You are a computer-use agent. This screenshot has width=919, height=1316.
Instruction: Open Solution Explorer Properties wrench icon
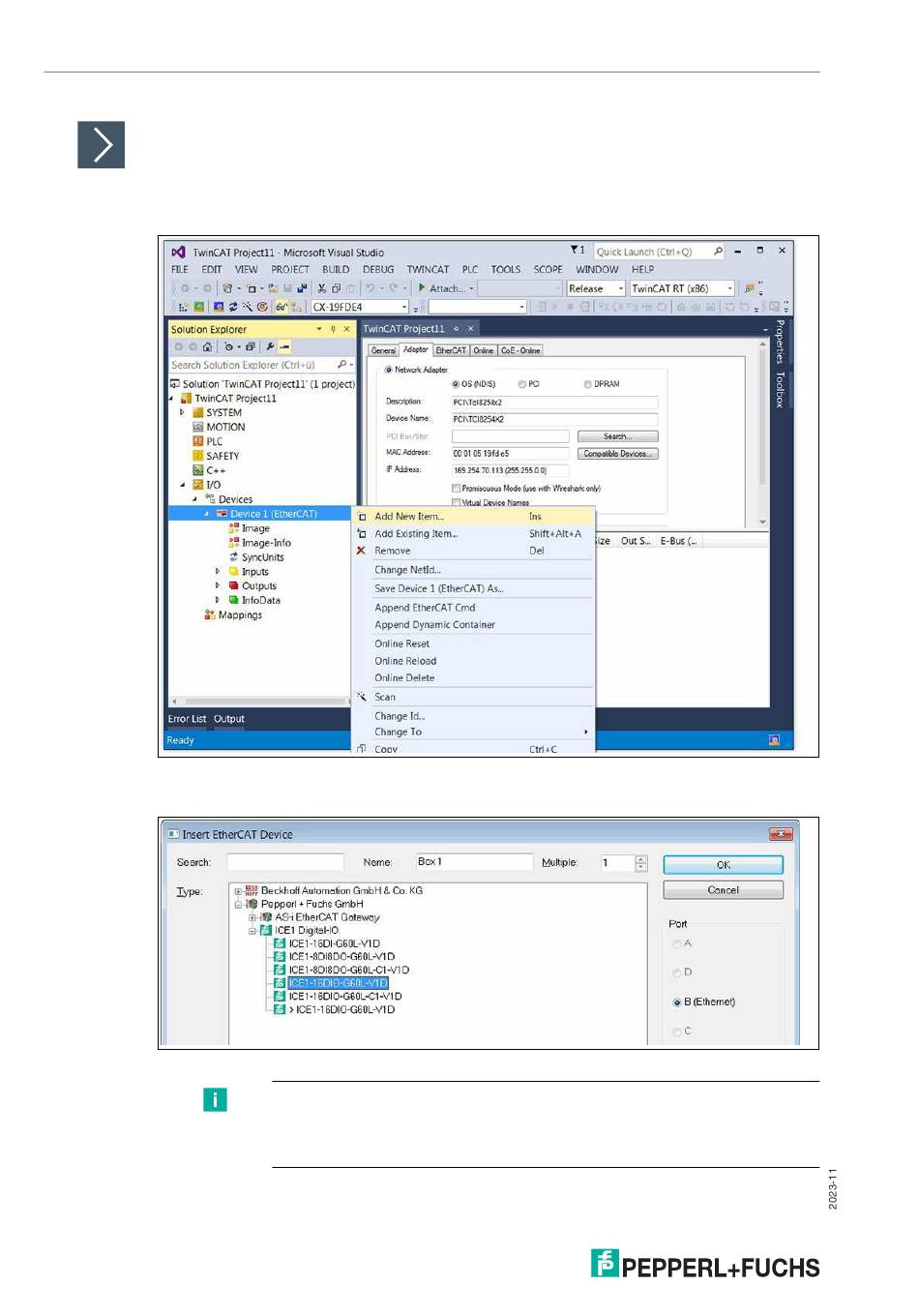270,346
